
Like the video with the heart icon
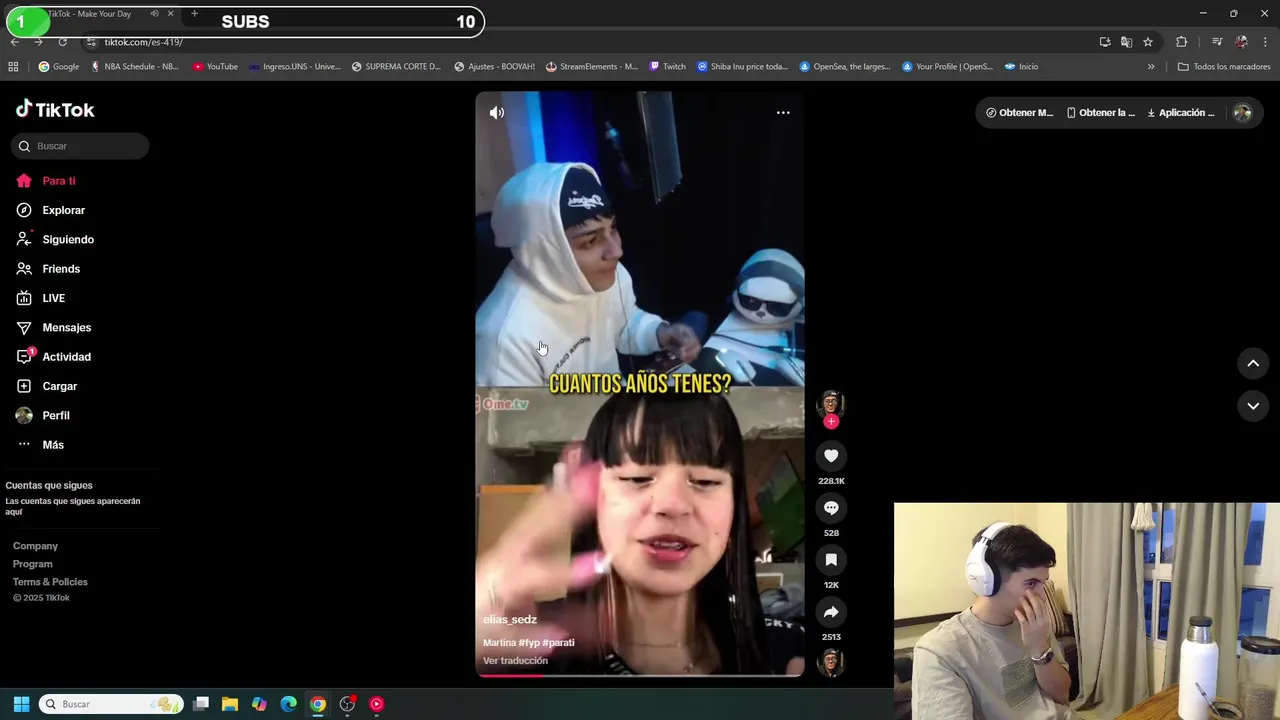831,456
